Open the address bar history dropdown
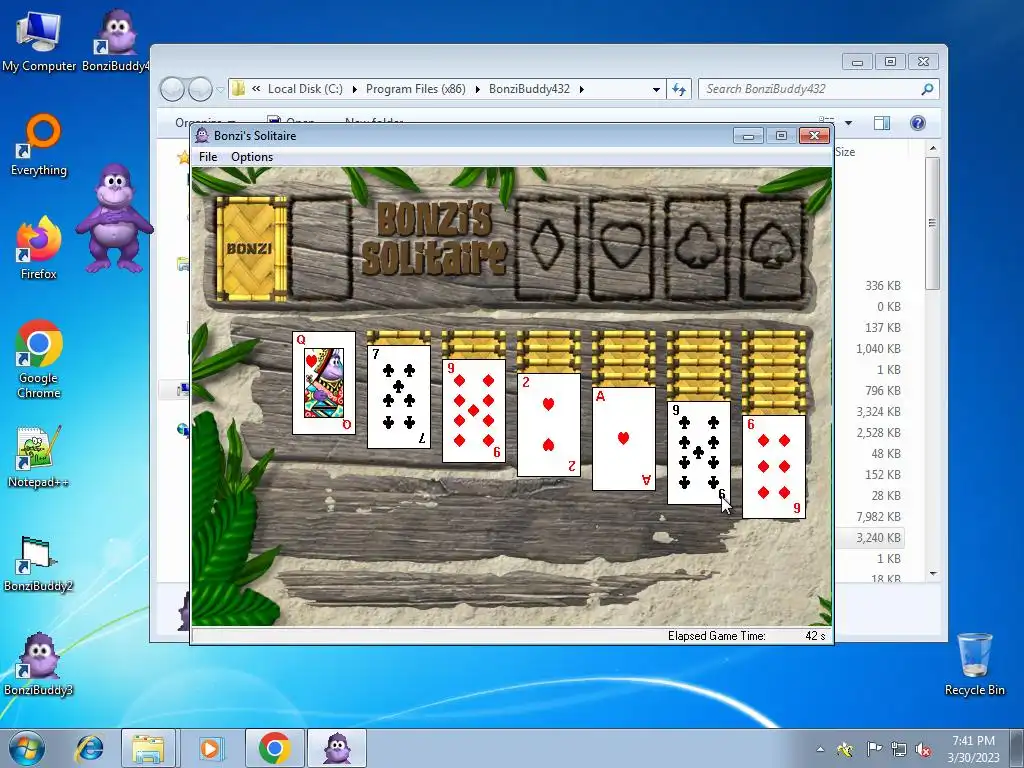Viewport: 1024px width, 768px height. click(x=656, y=89)
